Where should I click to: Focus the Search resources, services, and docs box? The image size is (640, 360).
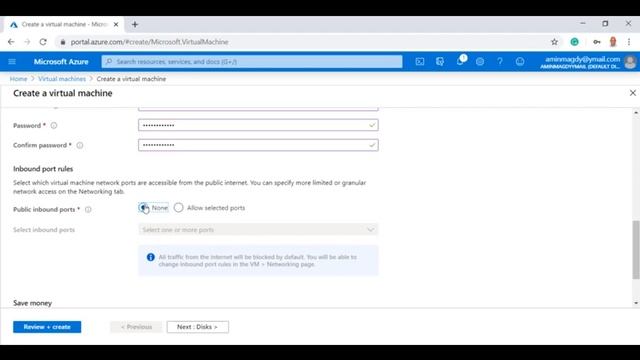click(x=252, y=62)
